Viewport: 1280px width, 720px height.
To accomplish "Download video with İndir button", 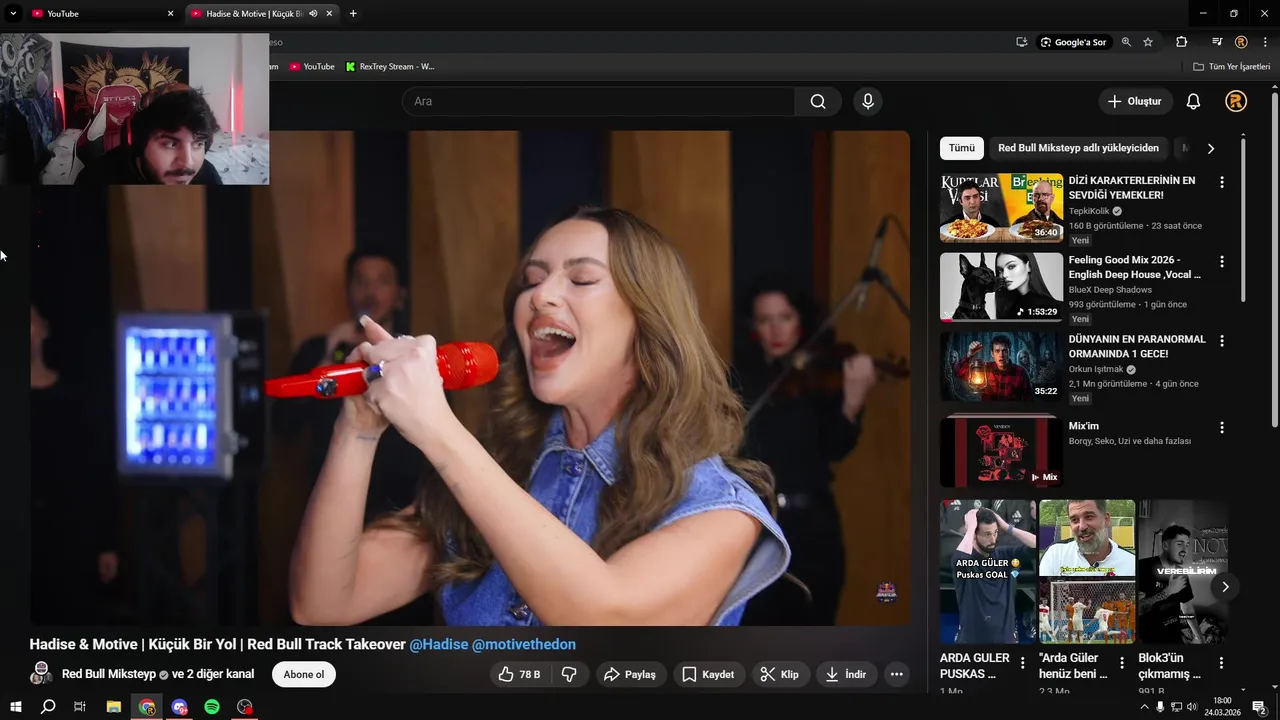I will pos(845,674).
